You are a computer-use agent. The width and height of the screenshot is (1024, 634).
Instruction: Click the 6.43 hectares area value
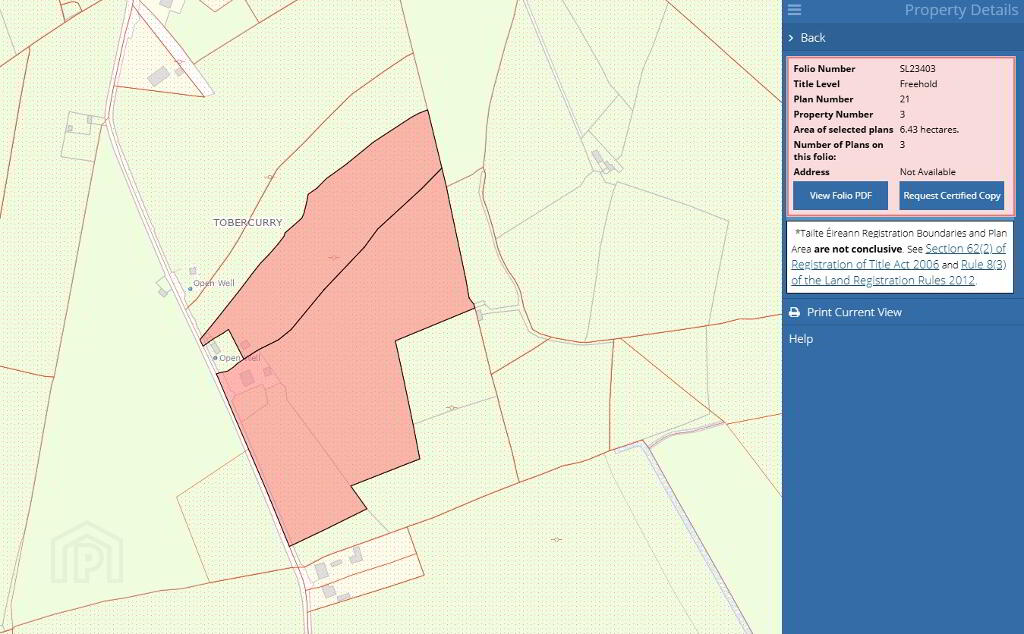pos(929,130)
